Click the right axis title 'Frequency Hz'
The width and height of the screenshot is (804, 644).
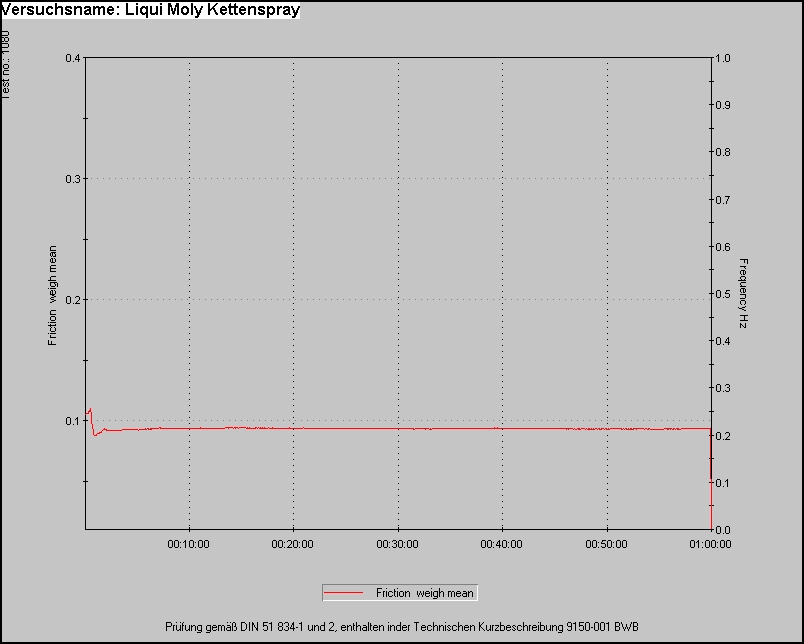click(743, 293)
